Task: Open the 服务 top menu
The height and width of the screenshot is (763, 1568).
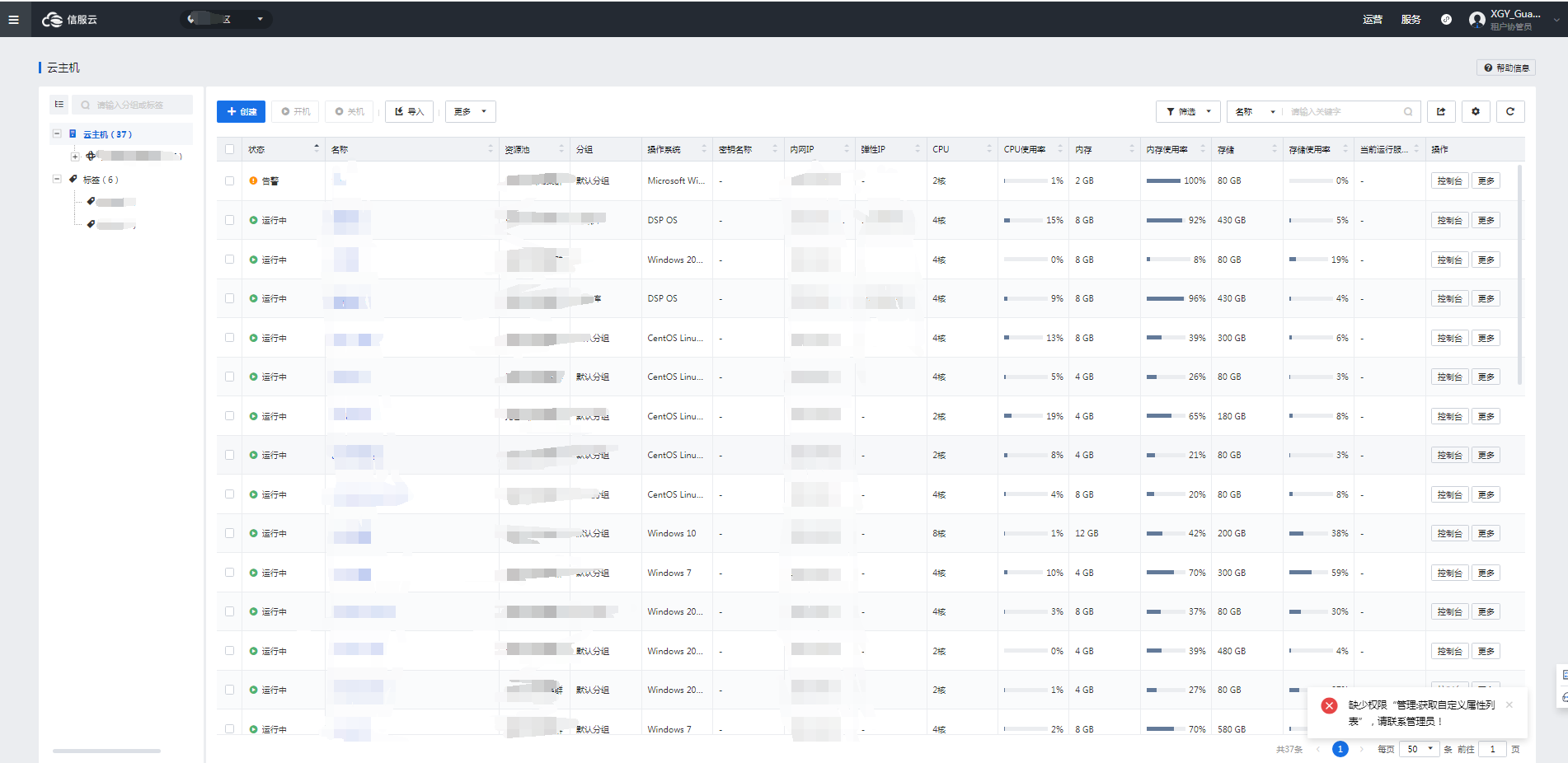Action: click(1411, 20)
